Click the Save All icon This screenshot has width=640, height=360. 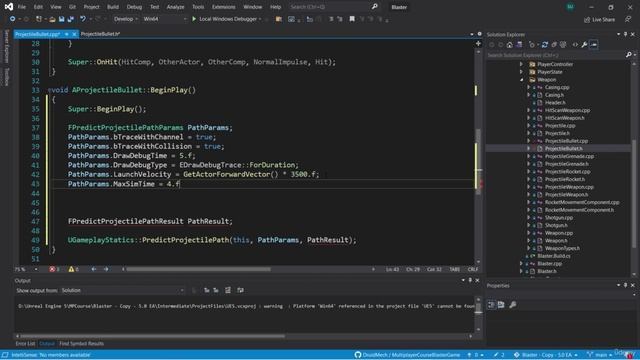point(70,19)
